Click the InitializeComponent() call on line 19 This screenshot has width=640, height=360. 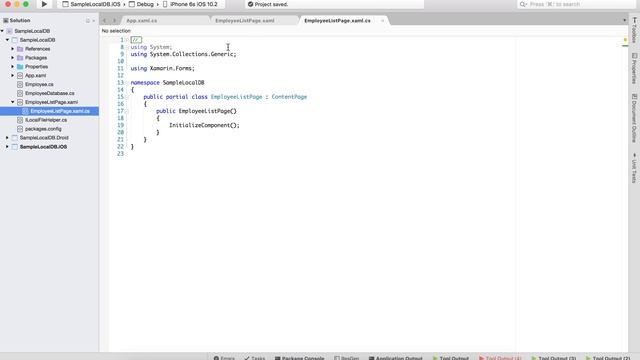(x=204, y=125)
